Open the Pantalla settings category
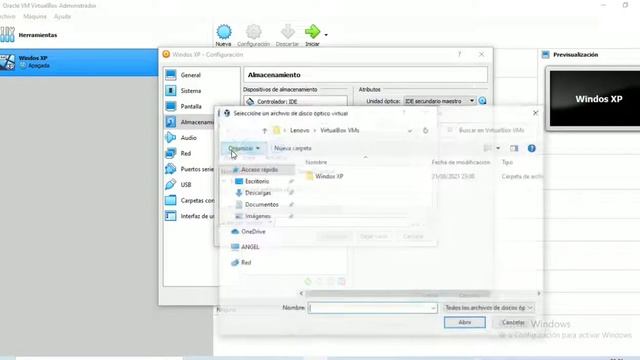640x360 pixels. (x=190, y=106)
